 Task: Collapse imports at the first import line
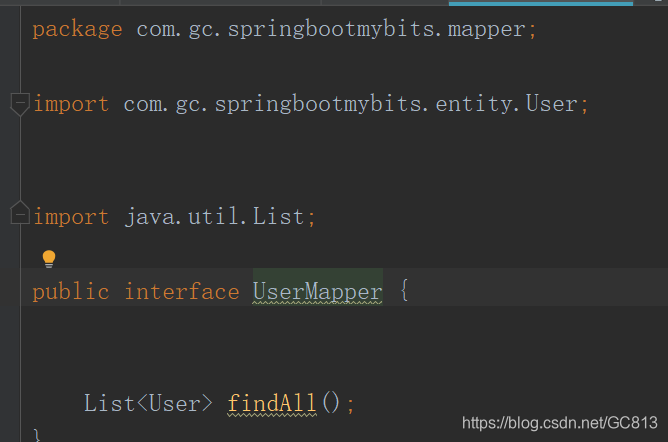[x=20, y=104]
